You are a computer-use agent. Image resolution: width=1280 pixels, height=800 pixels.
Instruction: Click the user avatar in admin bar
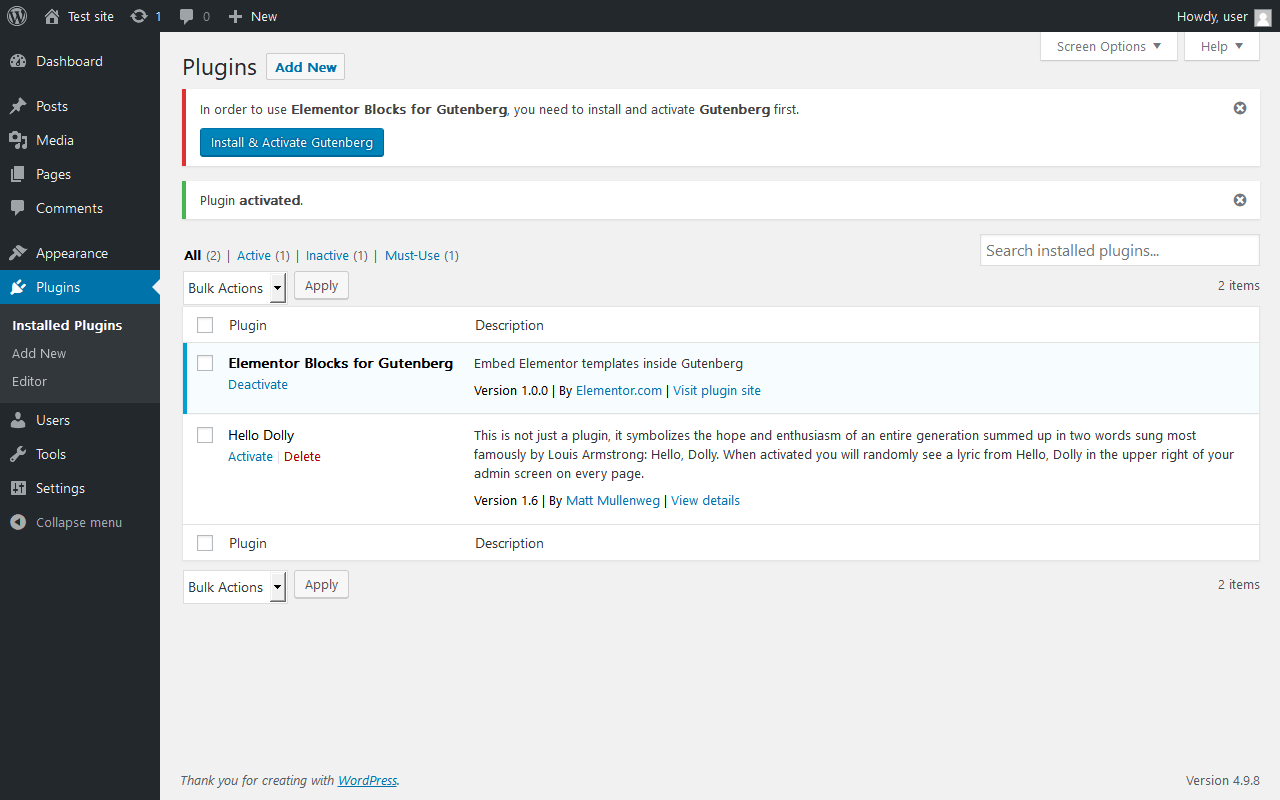coord(1263,16)
